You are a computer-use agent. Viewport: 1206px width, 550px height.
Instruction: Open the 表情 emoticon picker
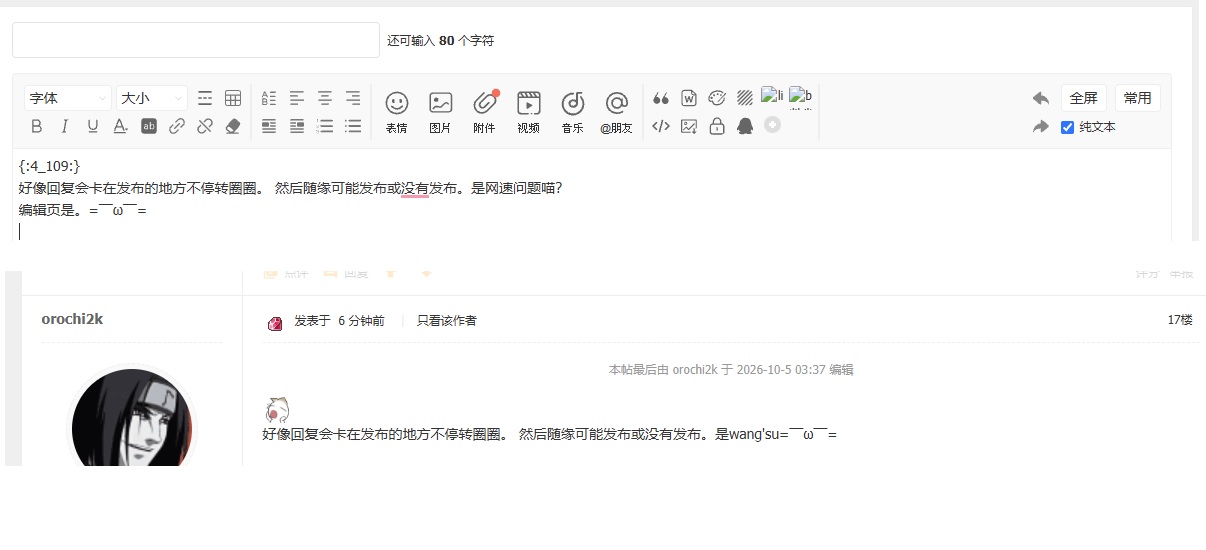click(x=397, y=112)
